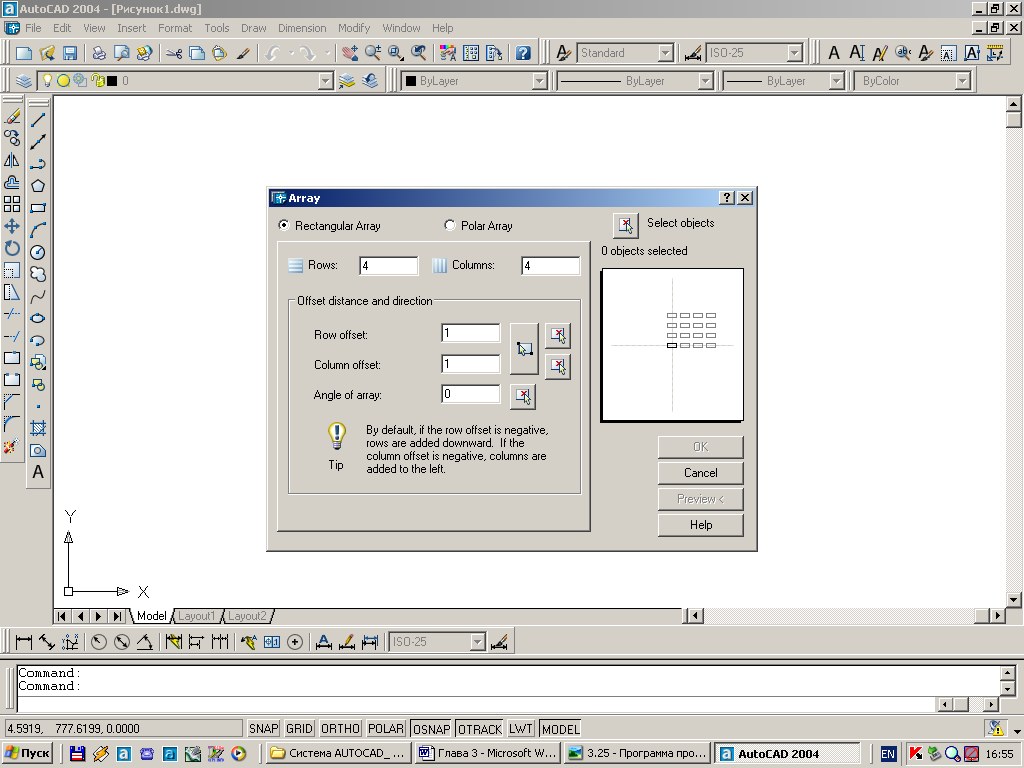Toggle GRID mode in status bar
This screenshot has height=768, width=1024.
(x=300, y=729)
